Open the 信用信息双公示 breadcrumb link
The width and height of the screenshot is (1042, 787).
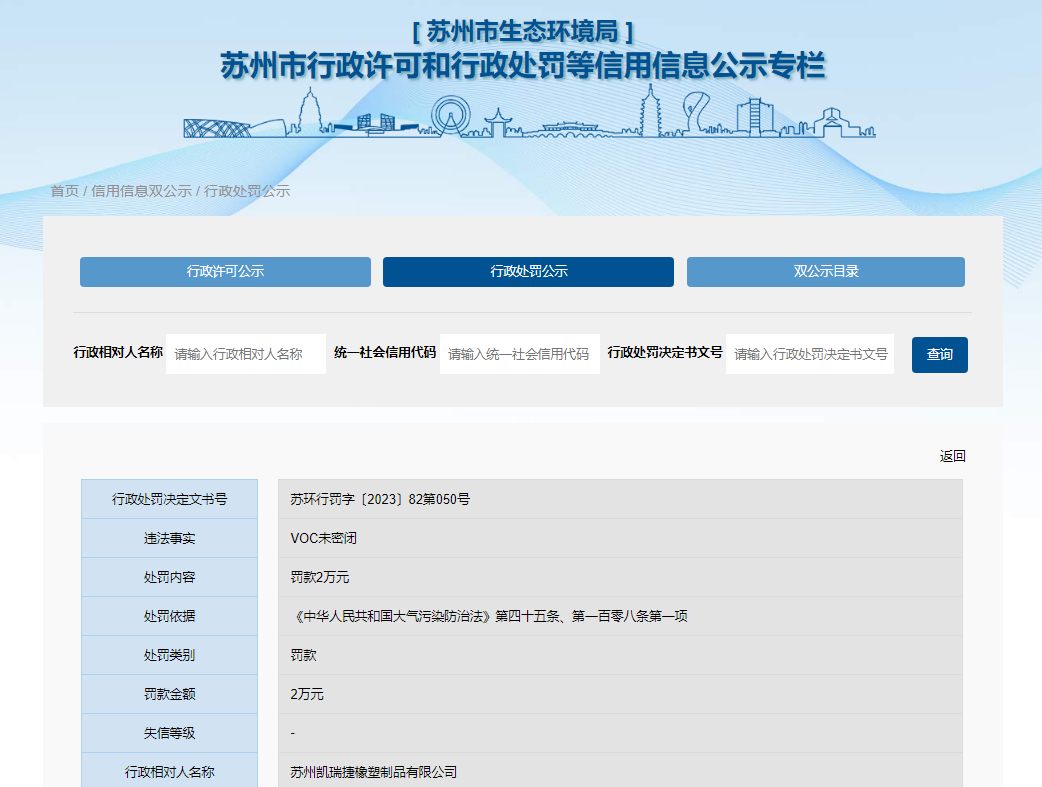141,191
